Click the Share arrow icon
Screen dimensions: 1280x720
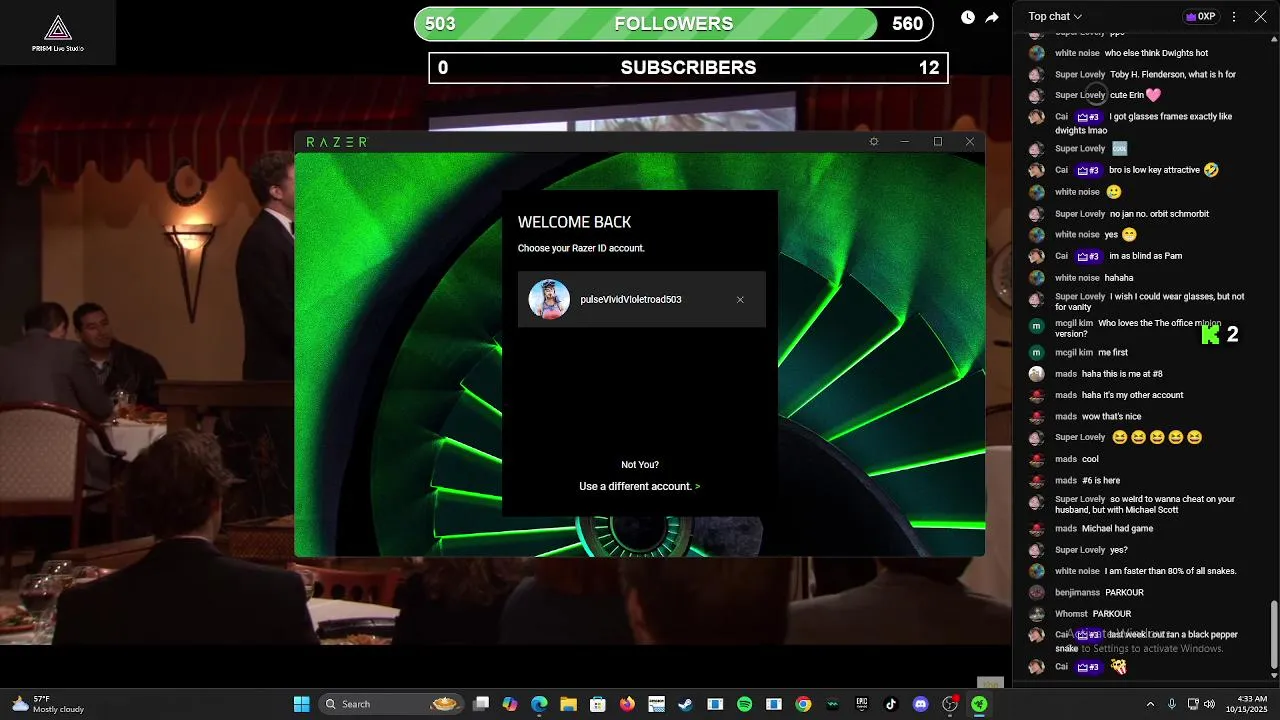(992, 17)
